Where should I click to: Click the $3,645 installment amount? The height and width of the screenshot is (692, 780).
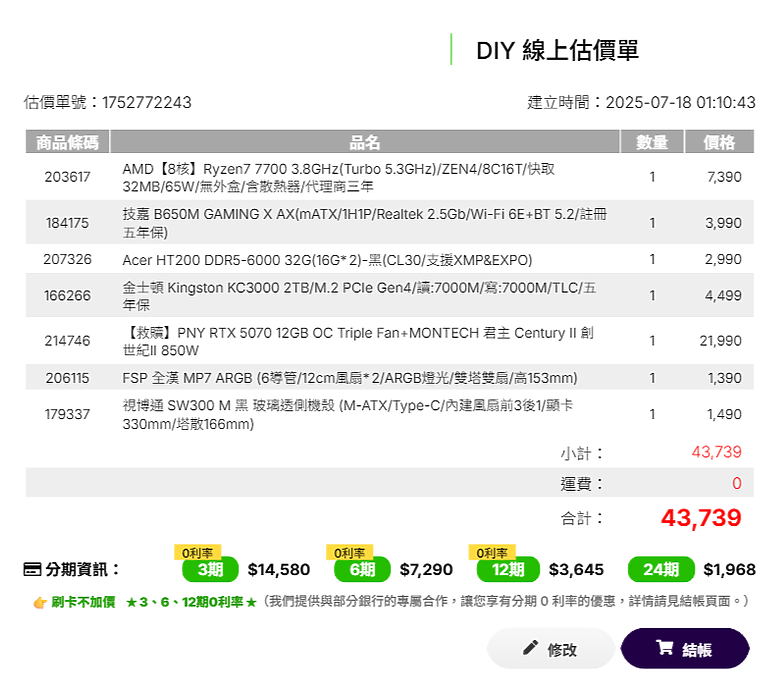tap(576, 569)
